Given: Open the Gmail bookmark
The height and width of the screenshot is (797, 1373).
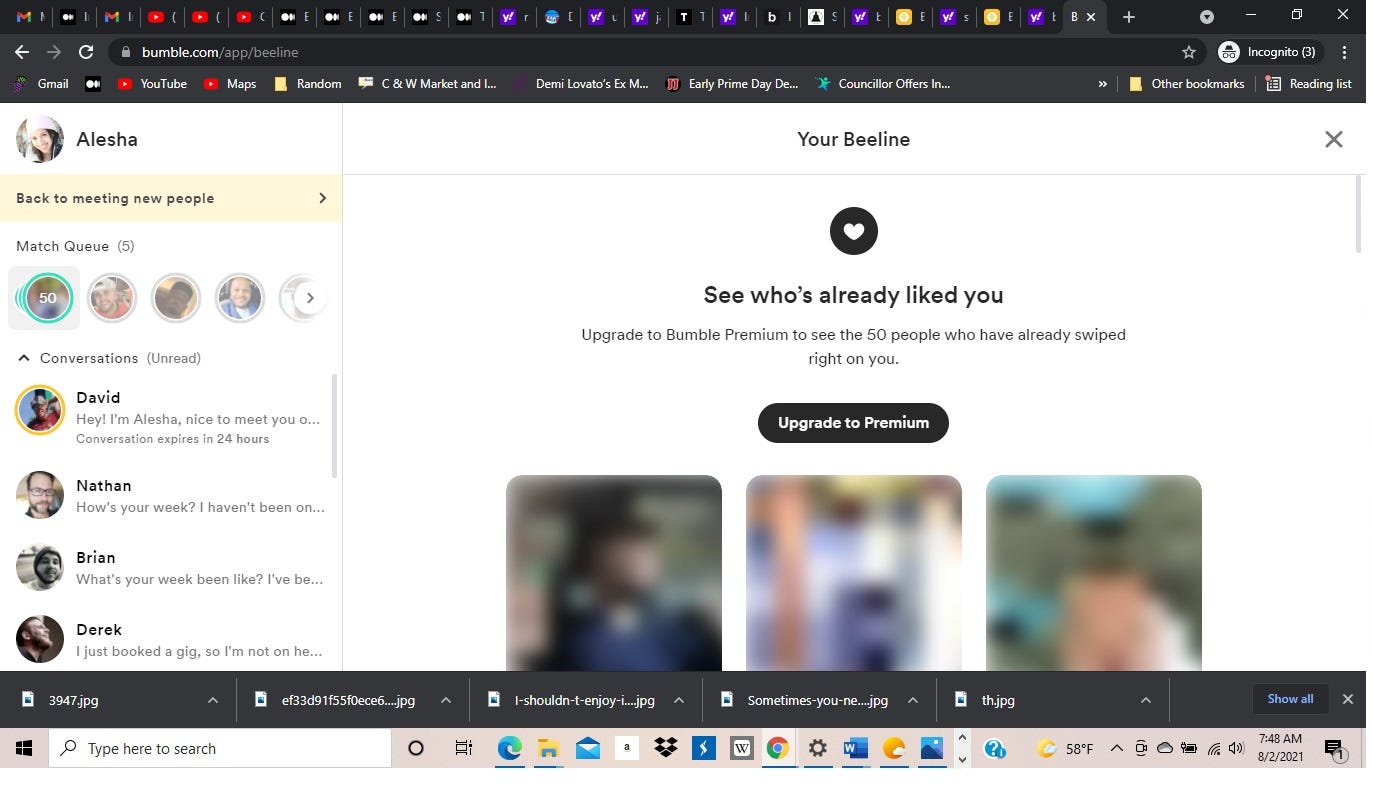Looking at the screenshot, I should (41, 84).
